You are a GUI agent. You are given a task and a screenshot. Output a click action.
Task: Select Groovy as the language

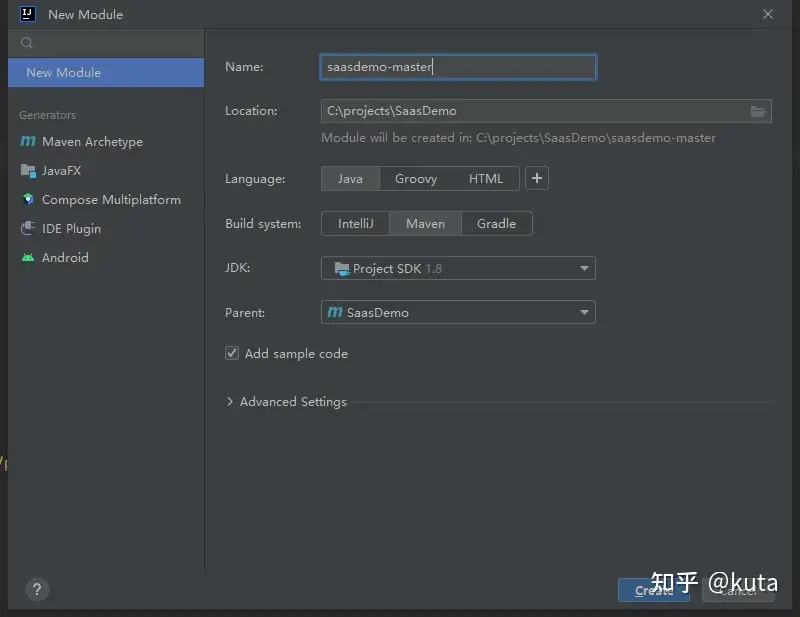pyautogui.click(x=415, y=179)
